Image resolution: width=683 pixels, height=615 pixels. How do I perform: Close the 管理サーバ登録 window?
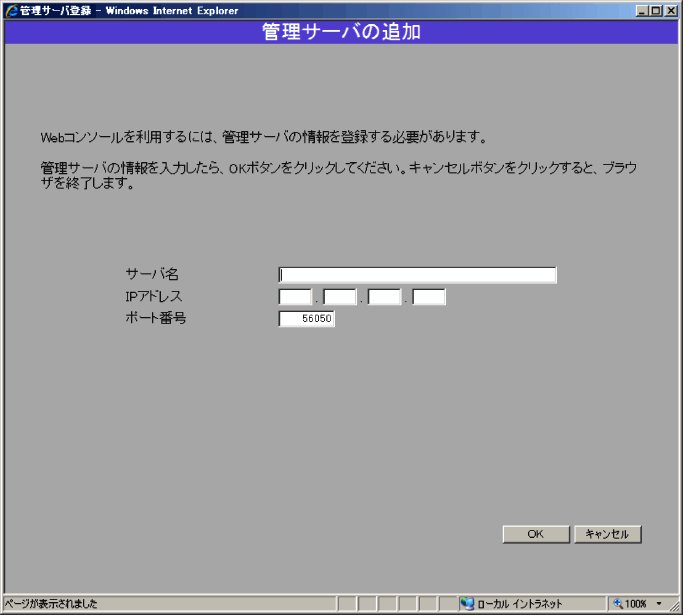(671, 11)
